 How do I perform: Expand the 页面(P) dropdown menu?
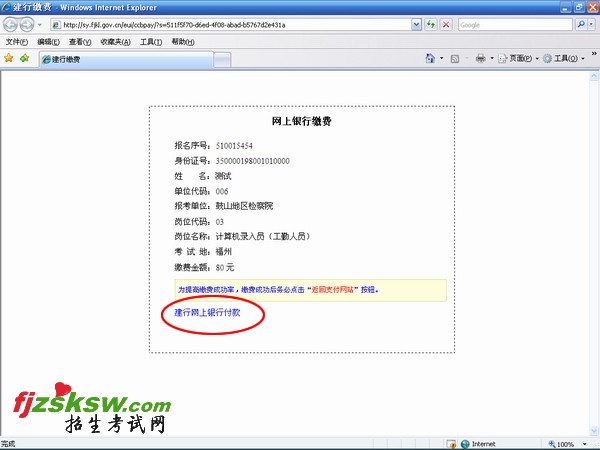[518, 59]
